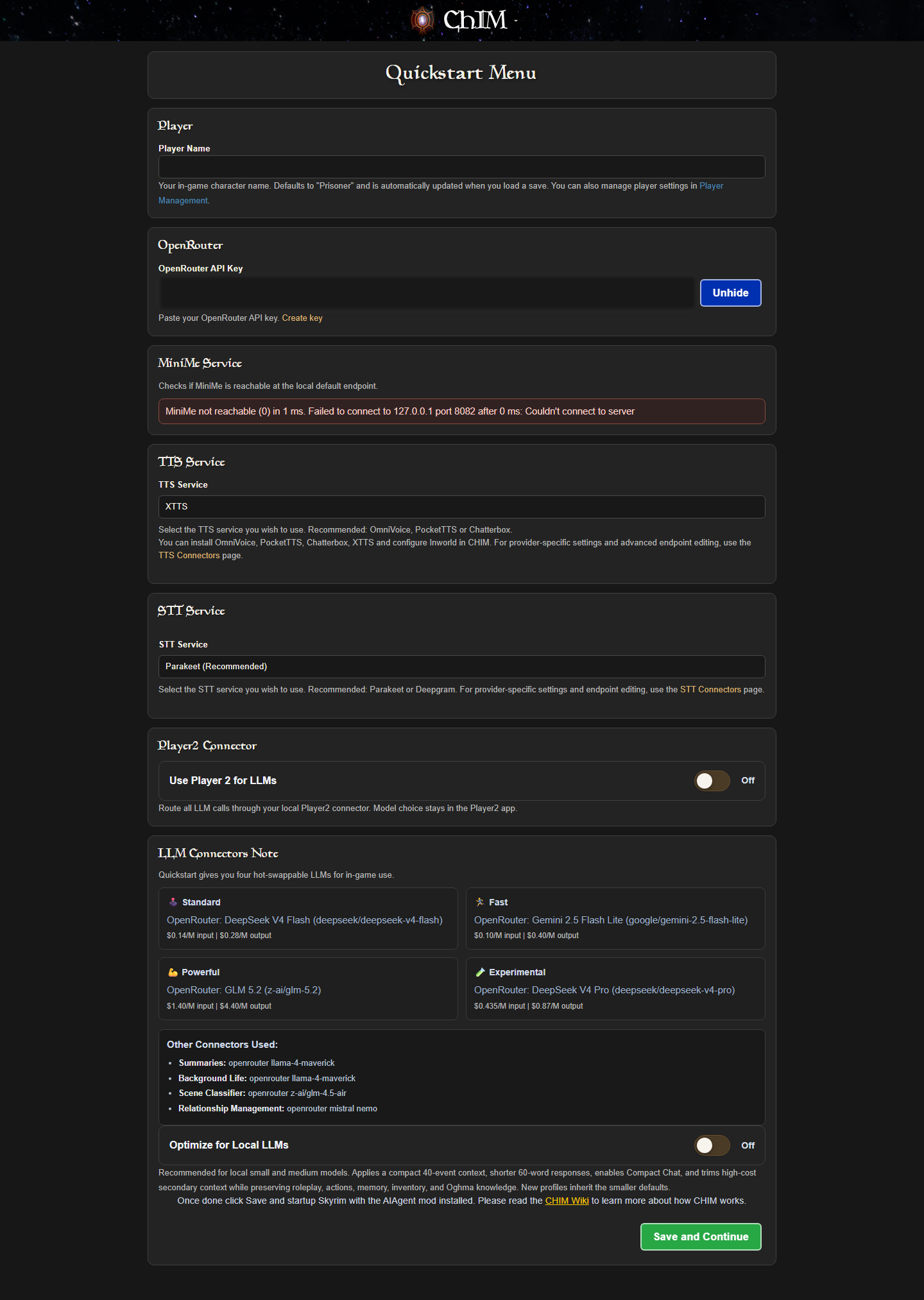Focus the OpenRouter API Key field

427,293
